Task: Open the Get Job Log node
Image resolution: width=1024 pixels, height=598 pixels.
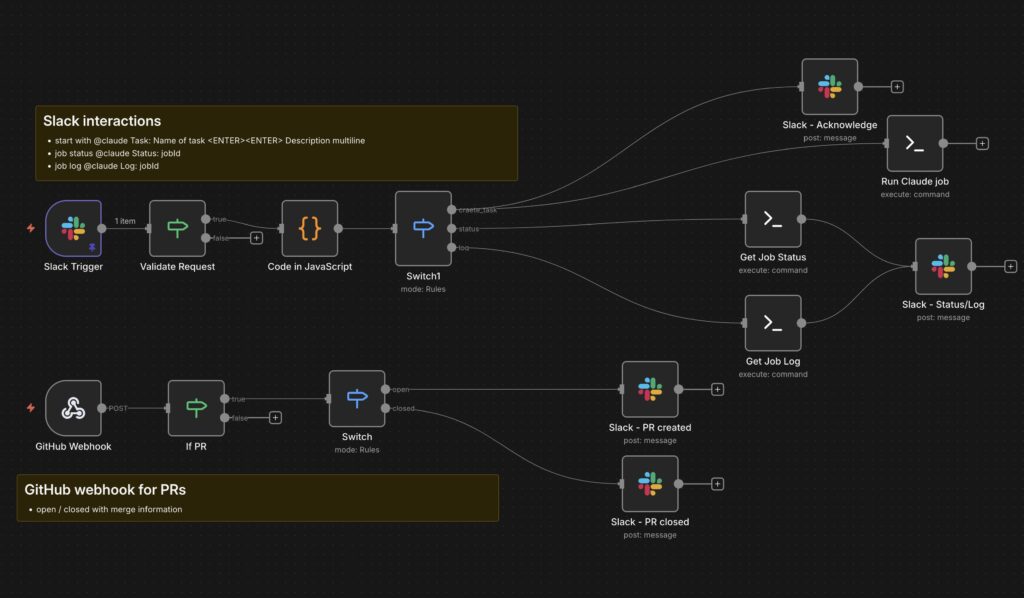Action: 772,322
